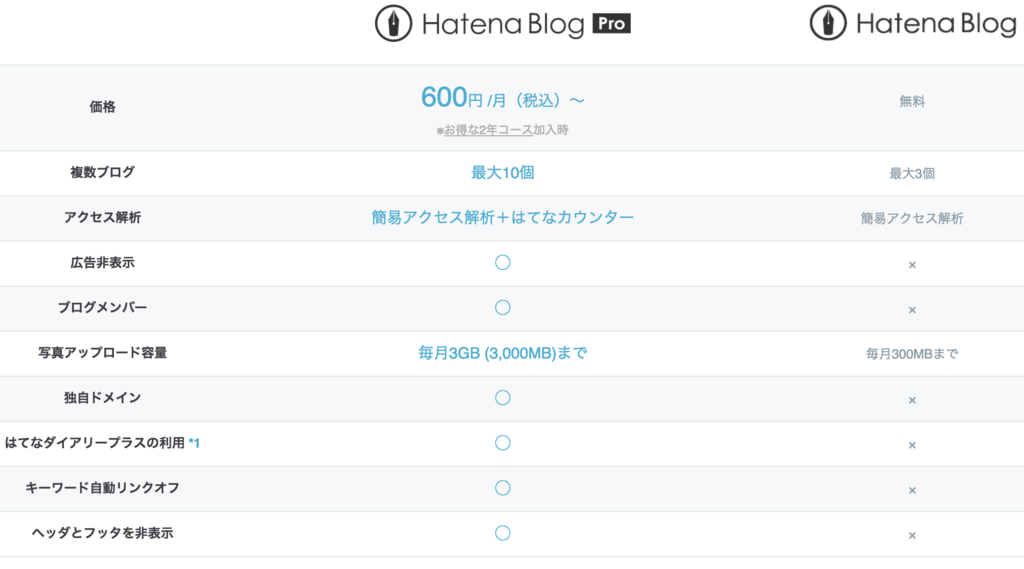The image size is (1024, 569).
Task: Click the circle mark in the 広告非表示 row
Action: coord(503,262)
